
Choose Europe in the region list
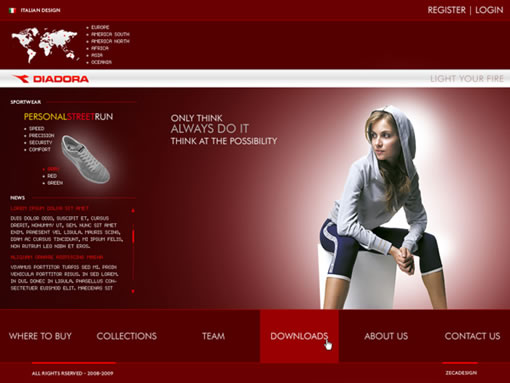pos(100,27)
